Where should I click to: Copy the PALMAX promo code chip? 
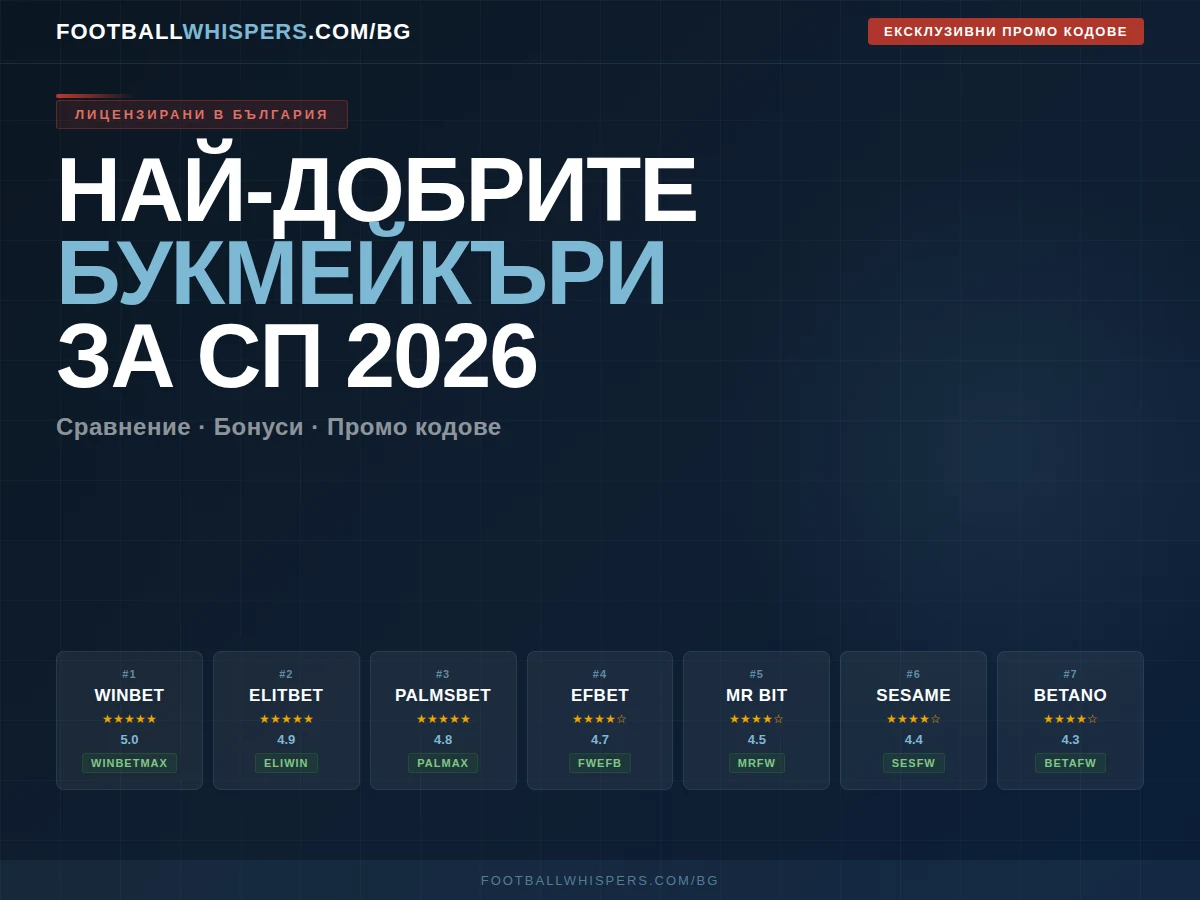pyautogui.click(x=443, y=763)
